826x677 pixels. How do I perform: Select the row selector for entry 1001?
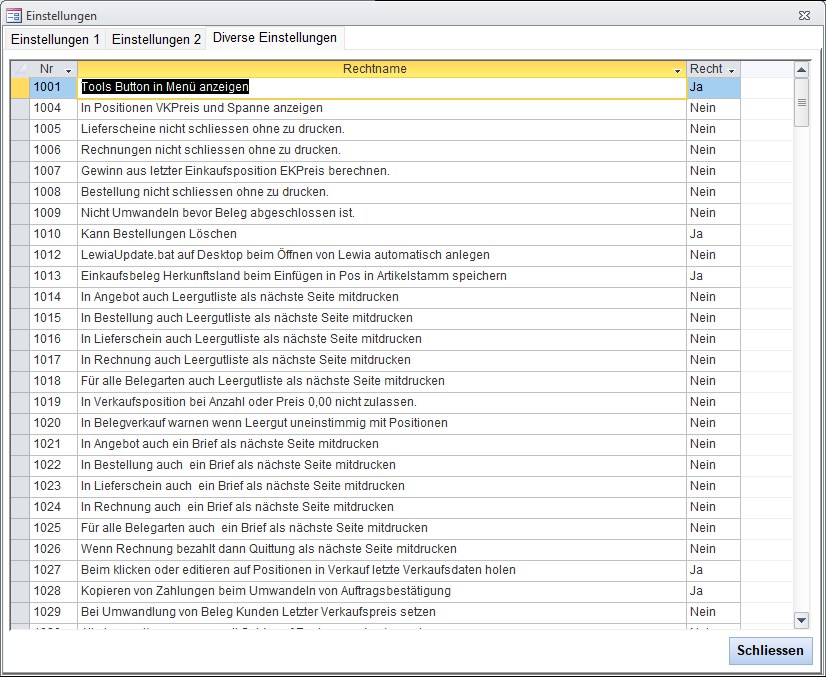pos(20,87)
